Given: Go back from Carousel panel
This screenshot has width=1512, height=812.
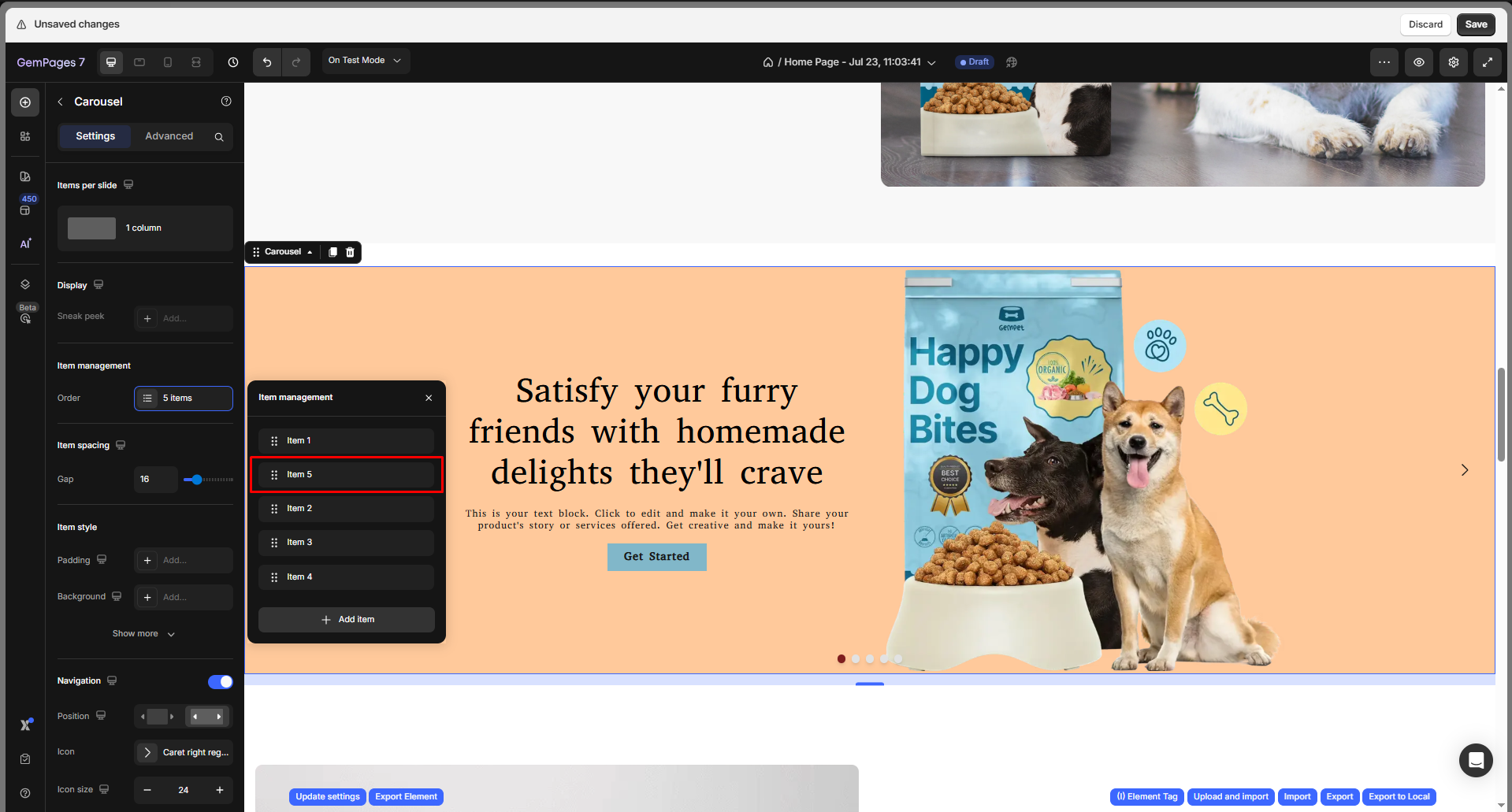Looking at the screenshot, I should 61,102.
